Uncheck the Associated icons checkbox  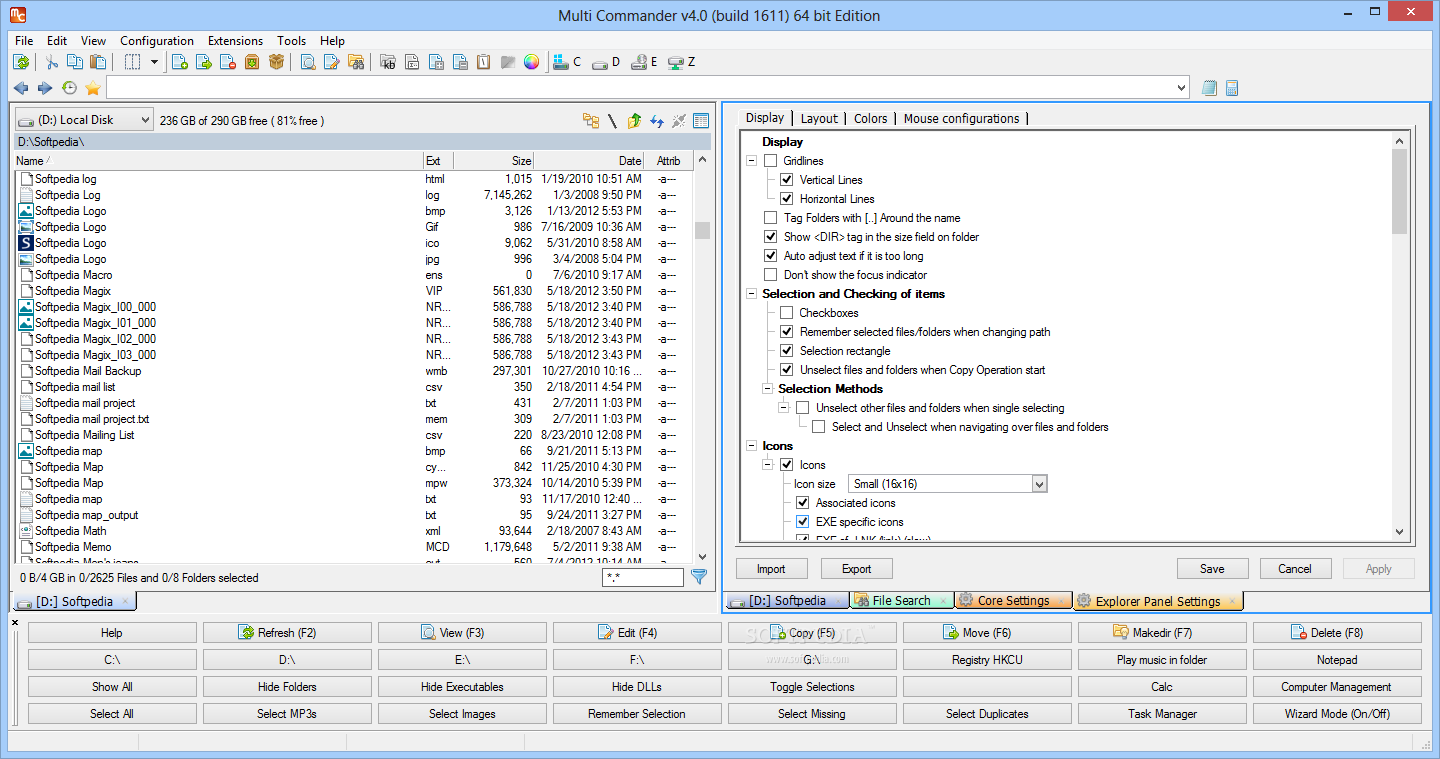tap(802, 503)
